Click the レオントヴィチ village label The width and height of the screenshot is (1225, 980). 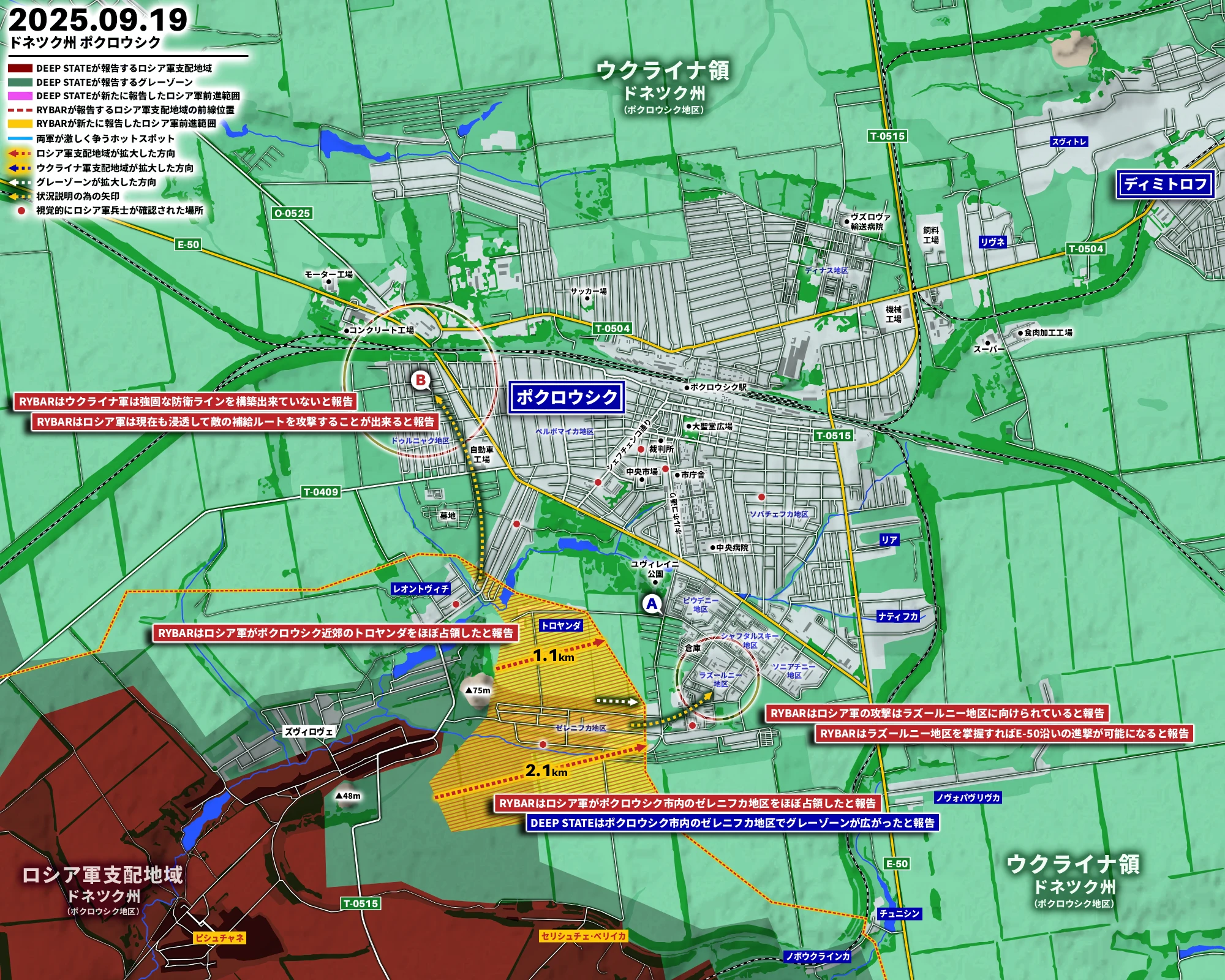click(x=421, y=589)
